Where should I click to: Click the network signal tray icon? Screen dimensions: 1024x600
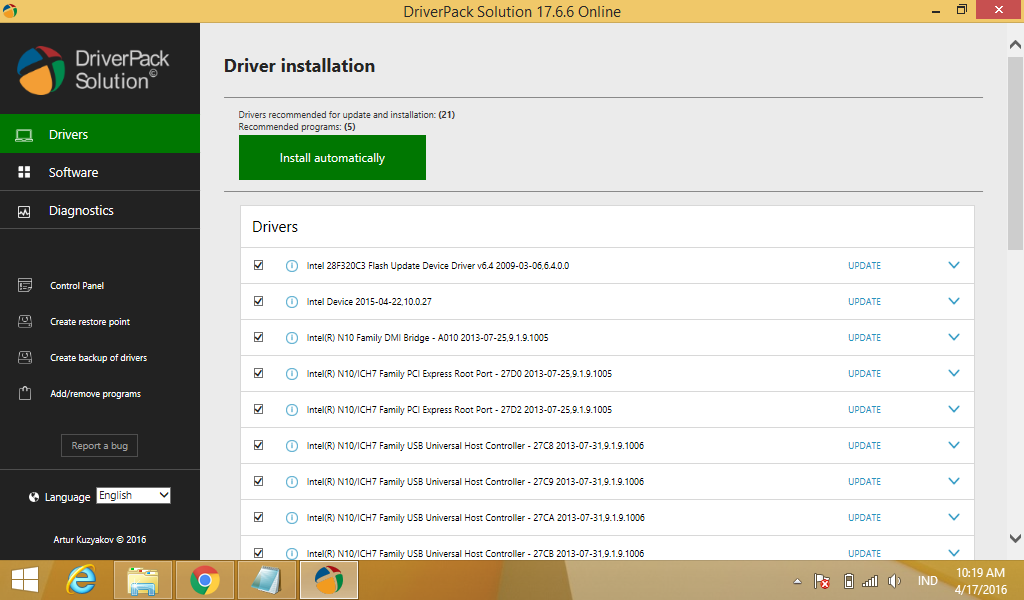[x=870, y=581]
